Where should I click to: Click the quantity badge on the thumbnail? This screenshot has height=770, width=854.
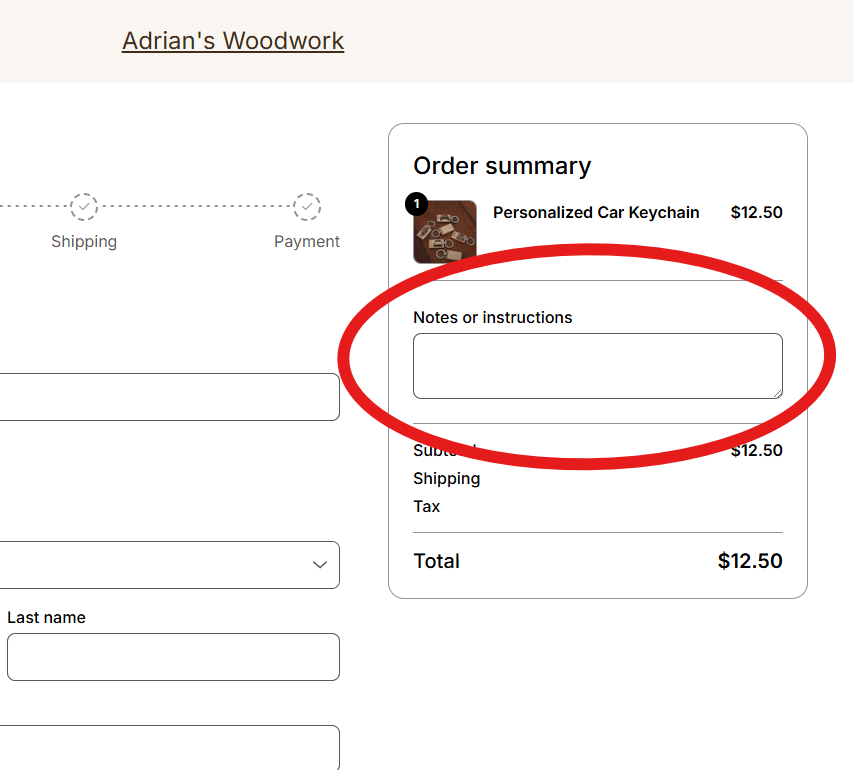coord(417,204)
